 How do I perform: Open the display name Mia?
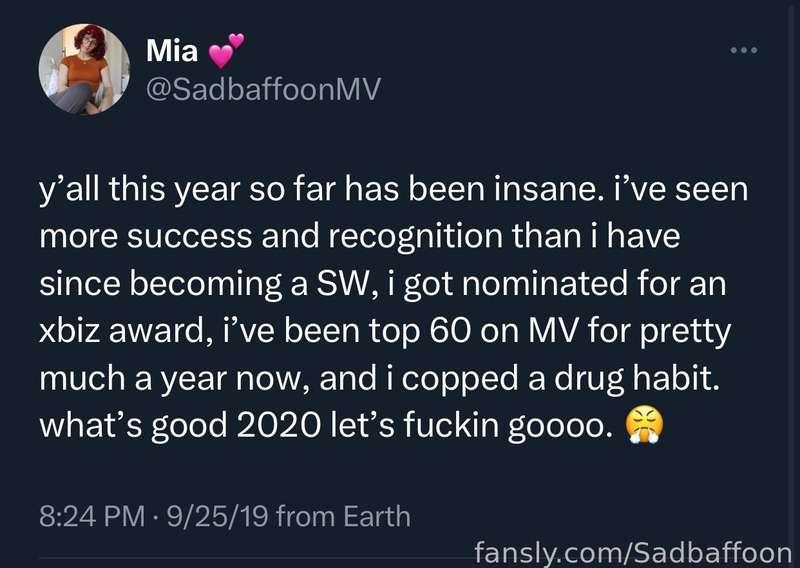point(172,51)
